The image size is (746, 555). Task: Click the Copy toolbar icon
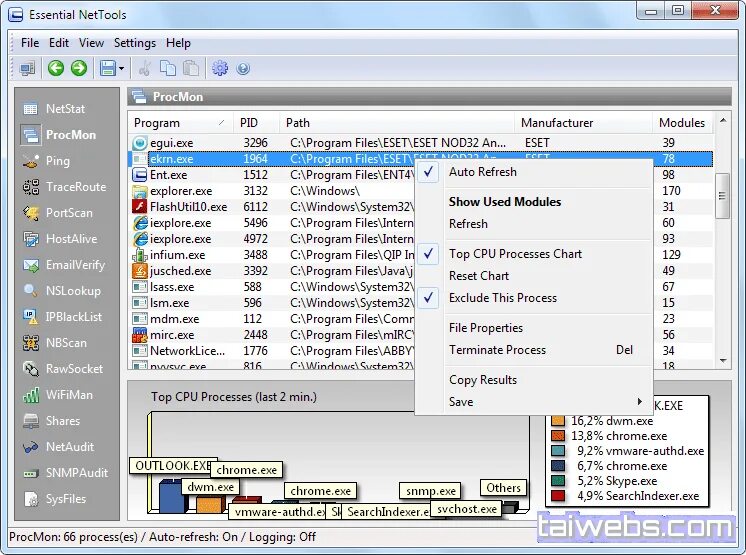tap(168, 68)
